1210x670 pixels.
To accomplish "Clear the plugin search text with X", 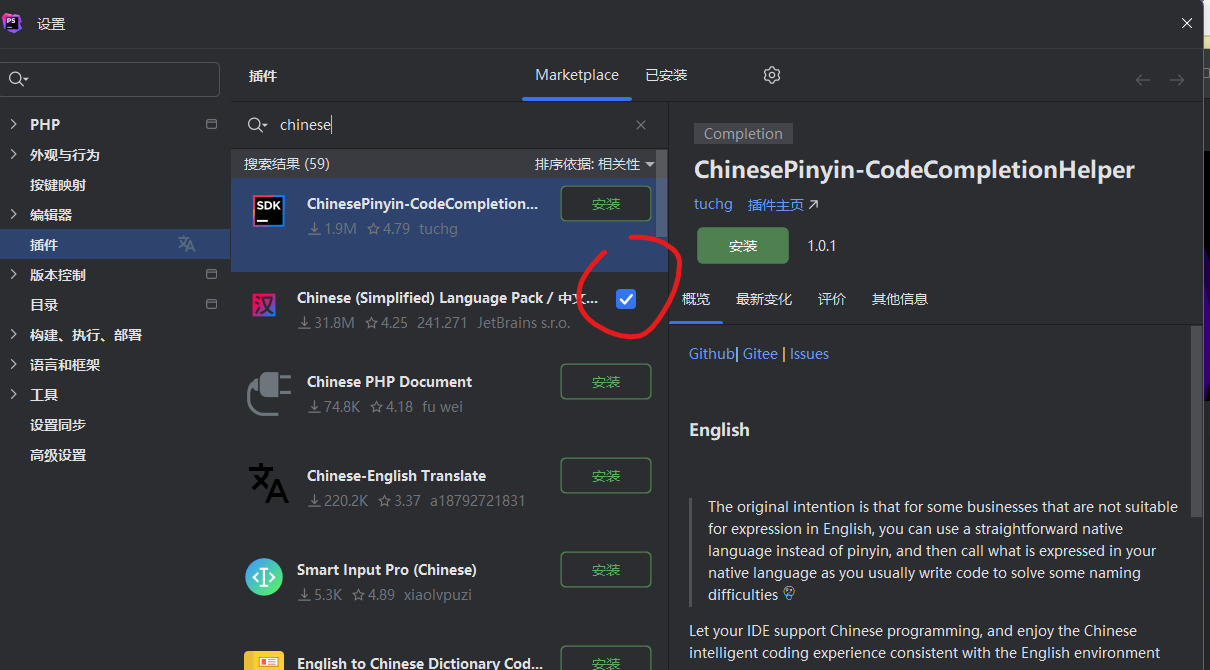I will click(641, 125).
